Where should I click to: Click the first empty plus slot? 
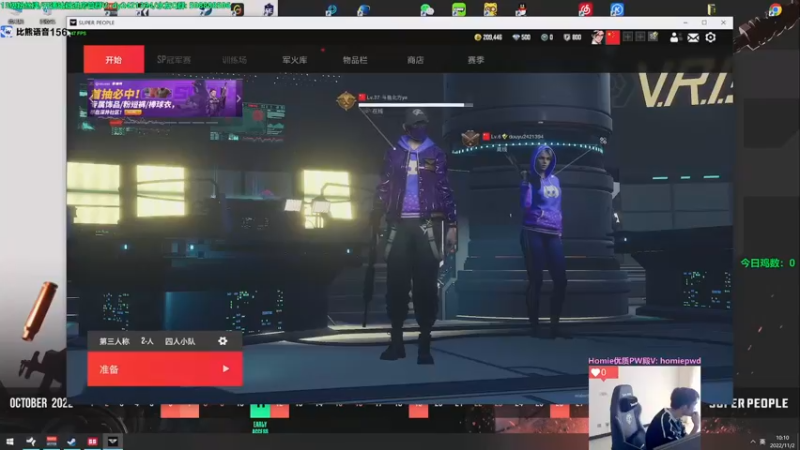[628, 37]
